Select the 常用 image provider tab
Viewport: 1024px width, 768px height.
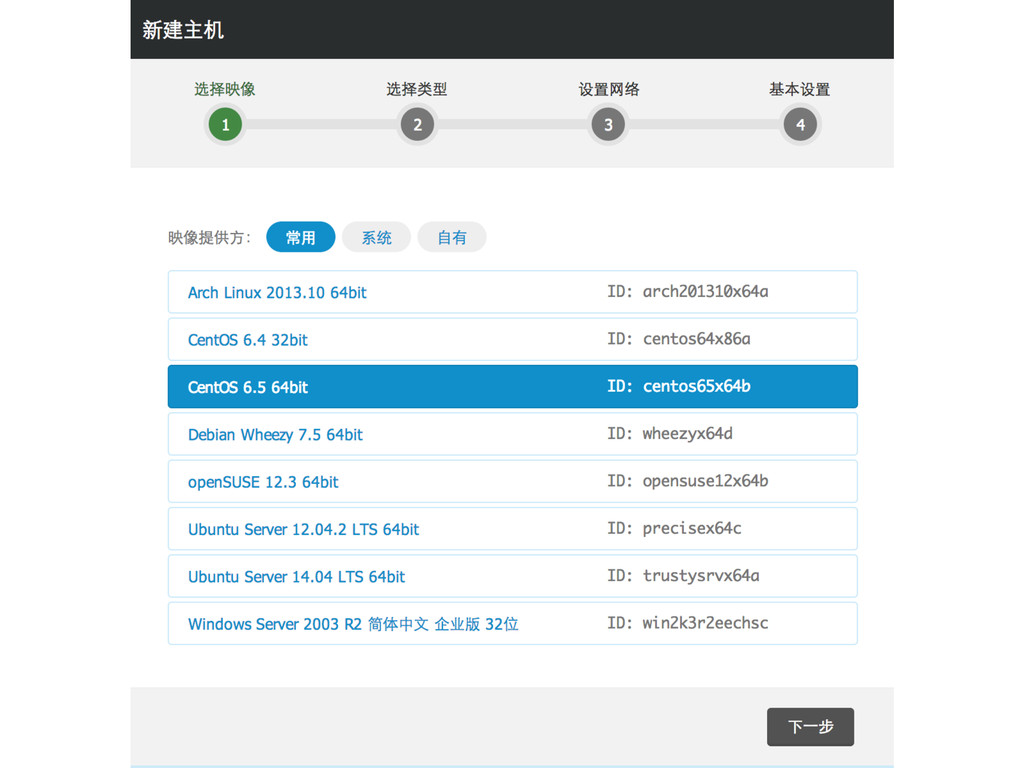[300, 237]
